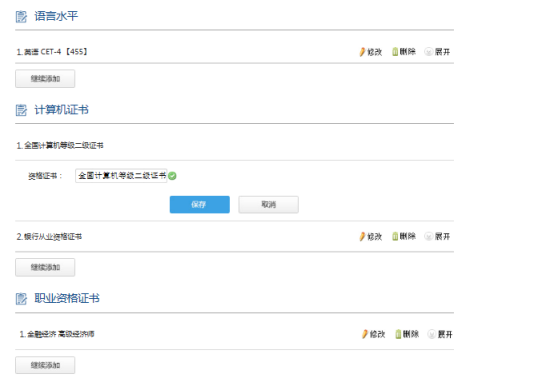Click the 计算机证书 section header icon

(21, 110)
